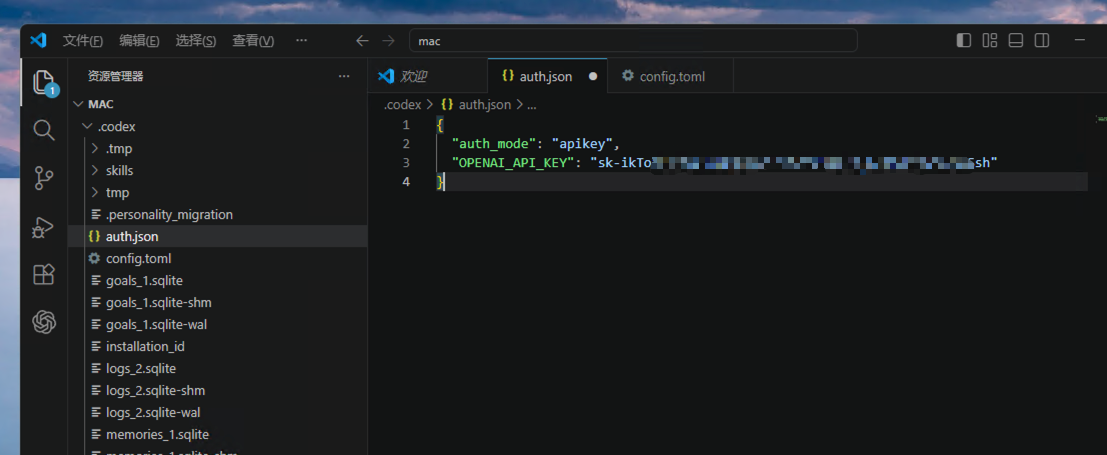The width and height of the screenshot is (1107, 455).
Task: Toggle the primary sidebar visibility
Action: [x=964, y=40]
